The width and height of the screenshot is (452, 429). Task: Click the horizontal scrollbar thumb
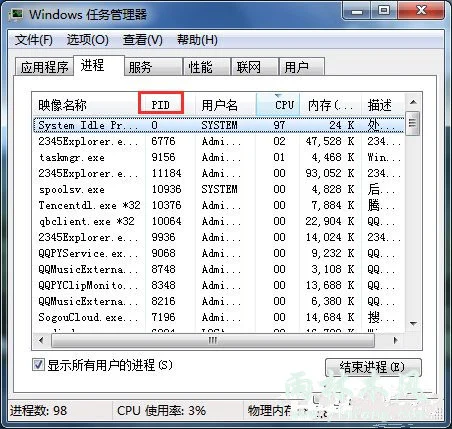point(213,340)
